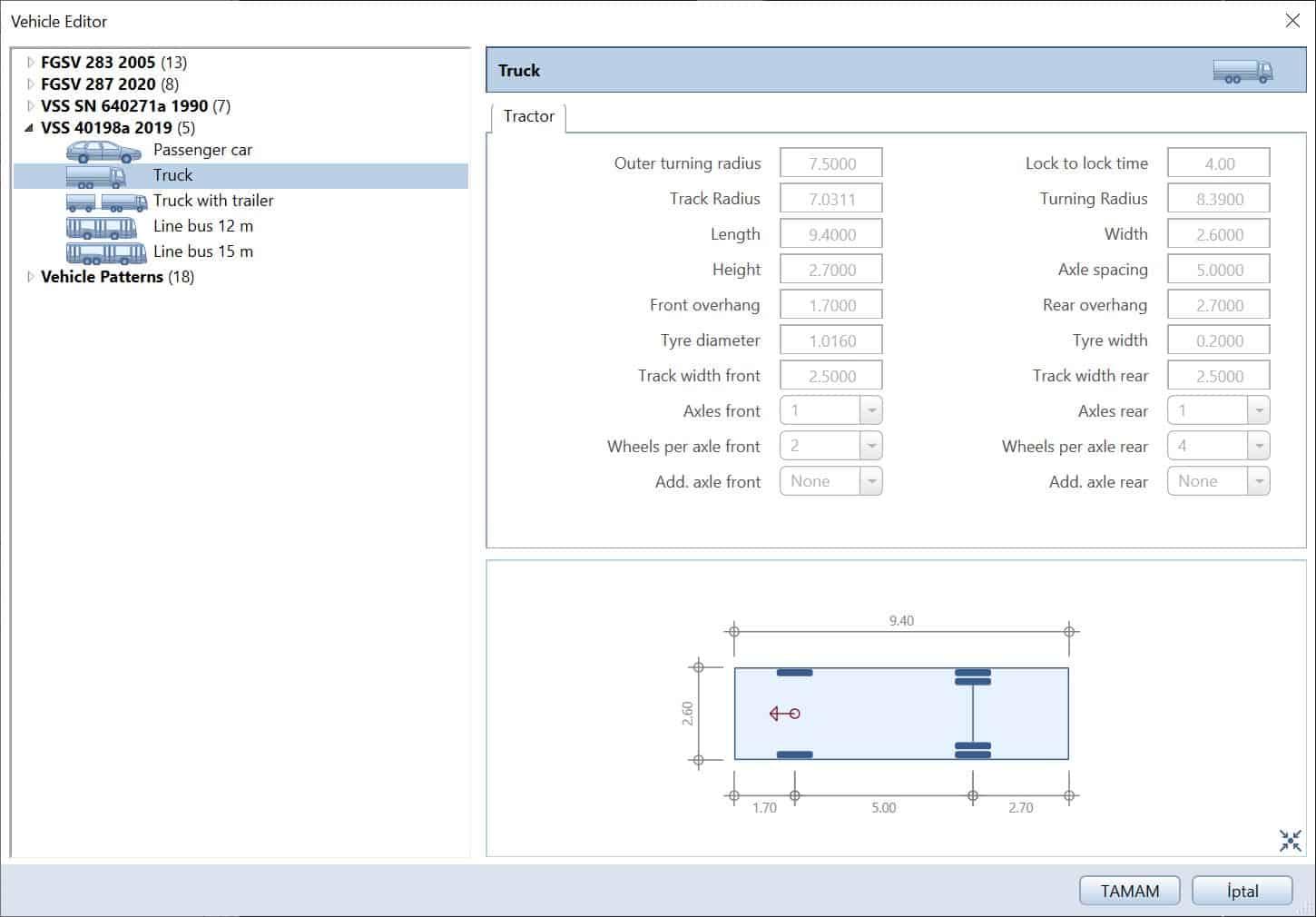Click the Line bus 12 m icon
1316x917 pixels.
coord(101,227)
